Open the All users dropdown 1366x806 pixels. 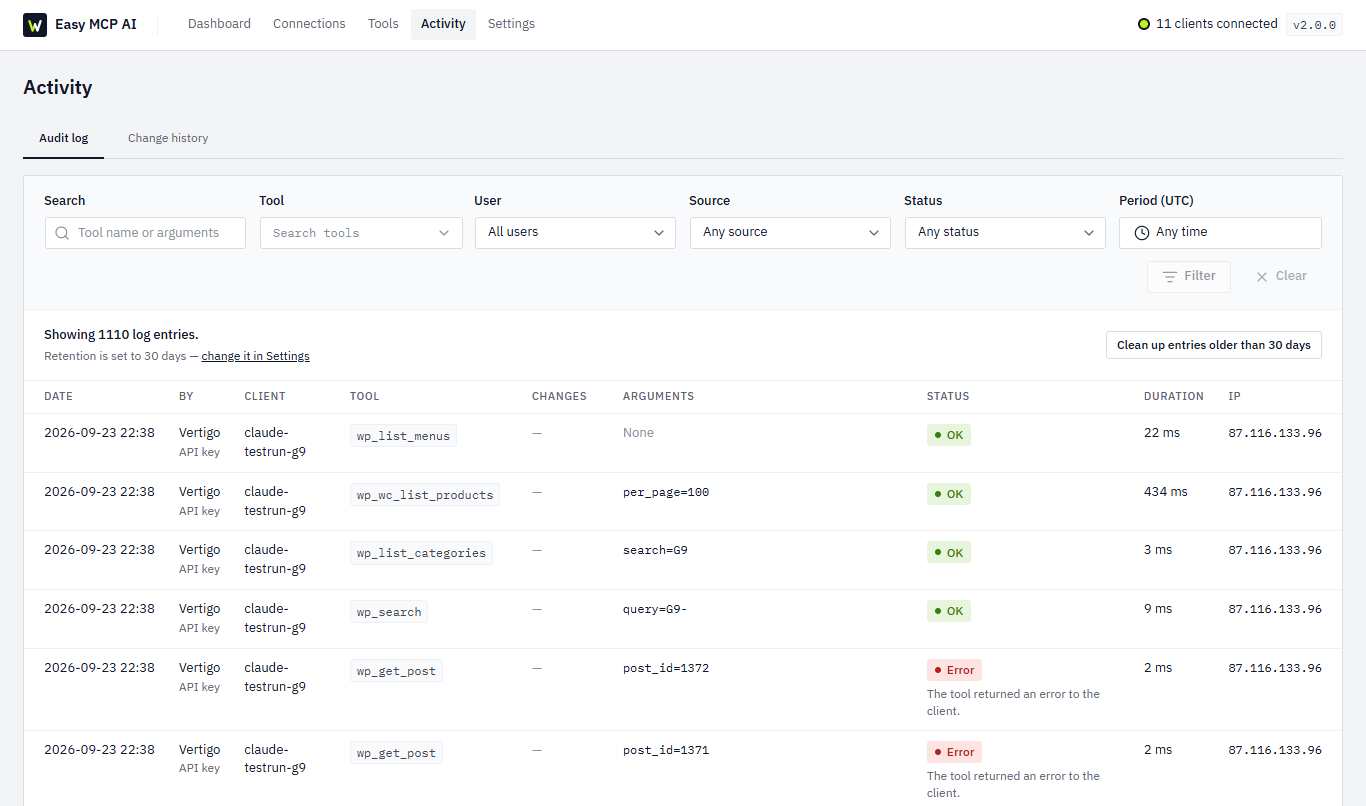(x=575, y=232)
